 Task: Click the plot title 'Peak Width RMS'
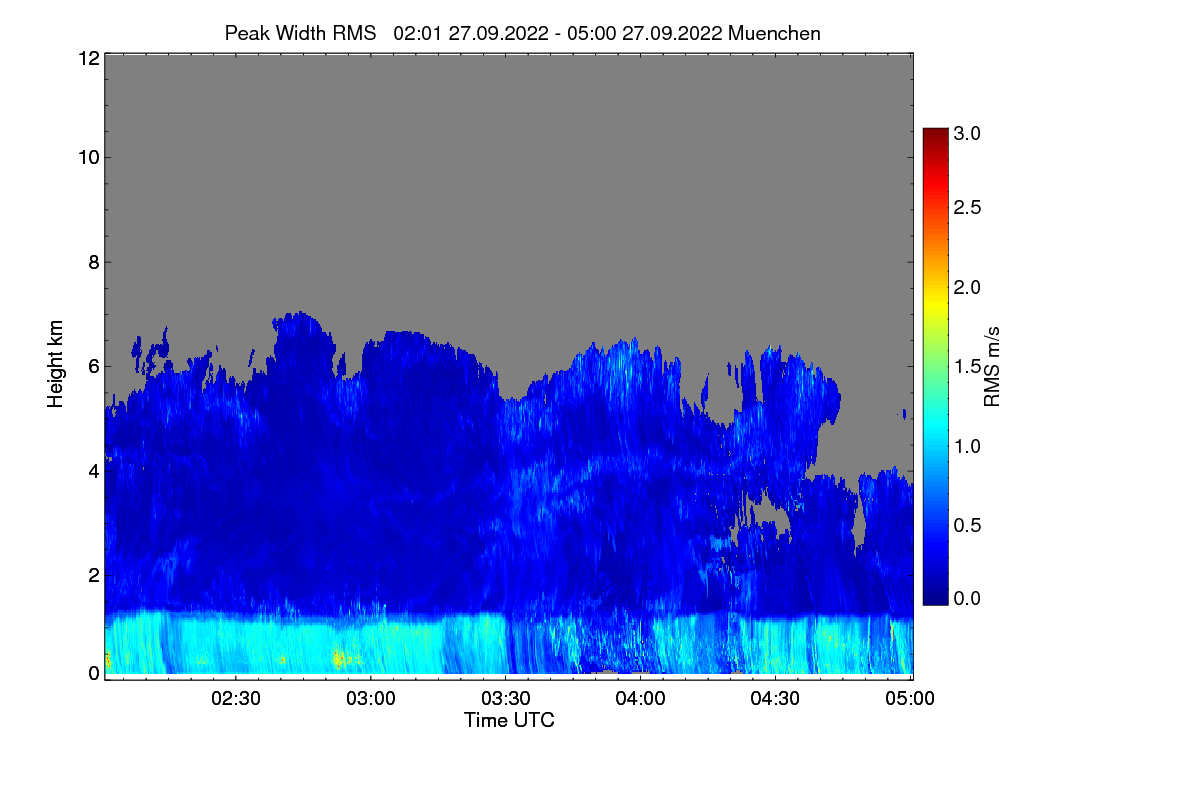click(x=300, y=33)
